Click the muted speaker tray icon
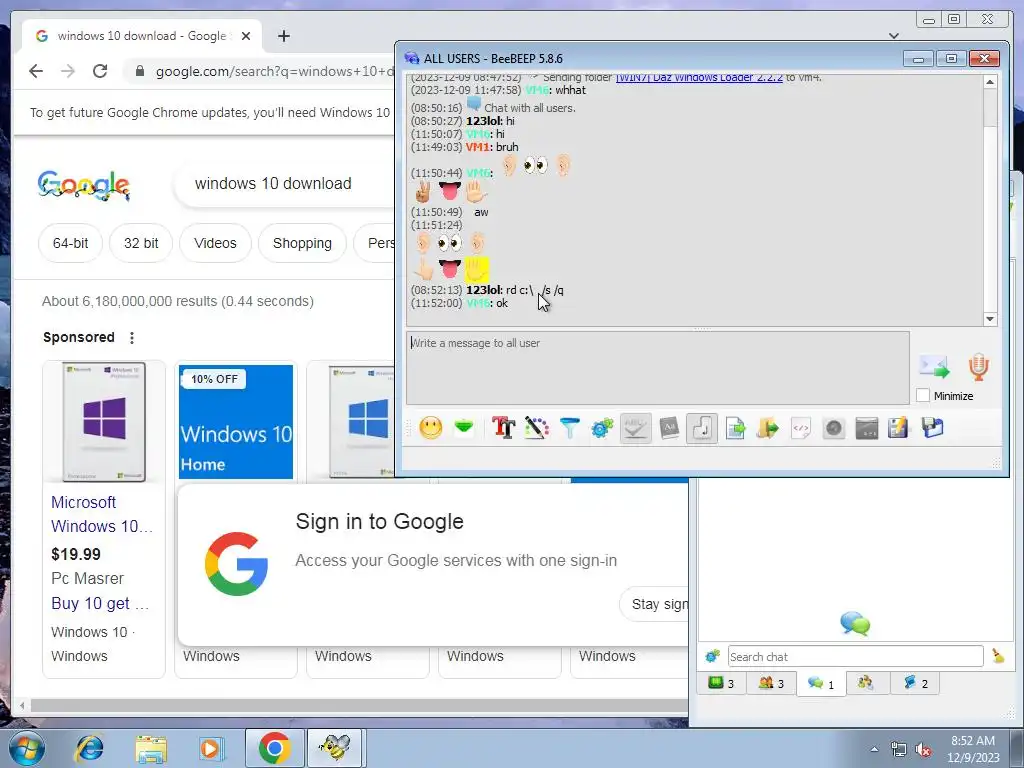The width and height of the screenshot is (1024, 768). (x=923, y=750)
